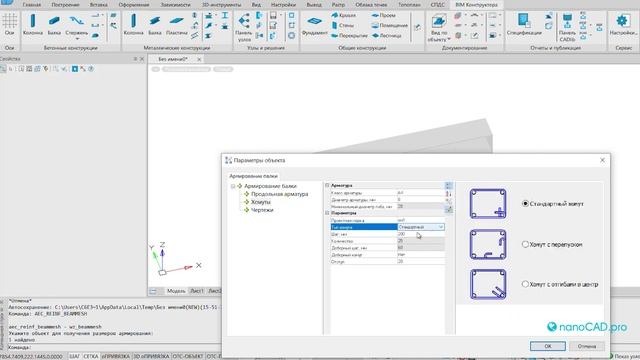Open the СПДС ribbon tab

[438, 5]
